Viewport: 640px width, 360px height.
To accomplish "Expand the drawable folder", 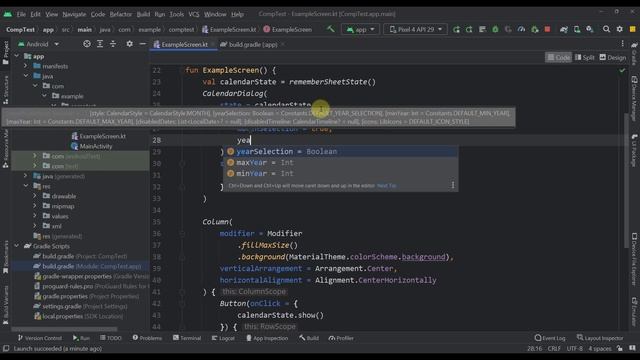I will 35,196.
